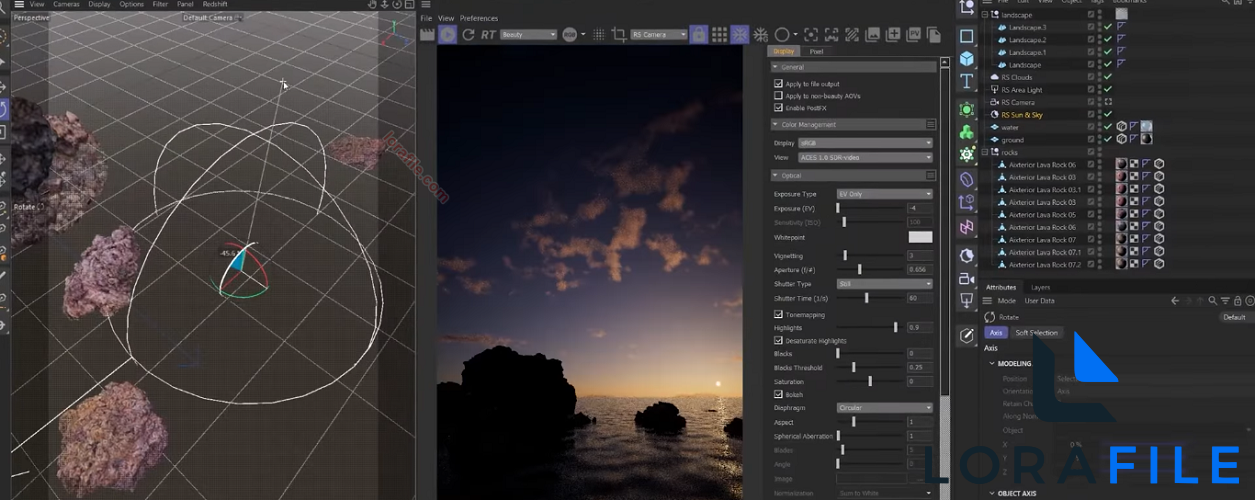
Task: Open the Beauty AOV dropdown
Action: 528,35
